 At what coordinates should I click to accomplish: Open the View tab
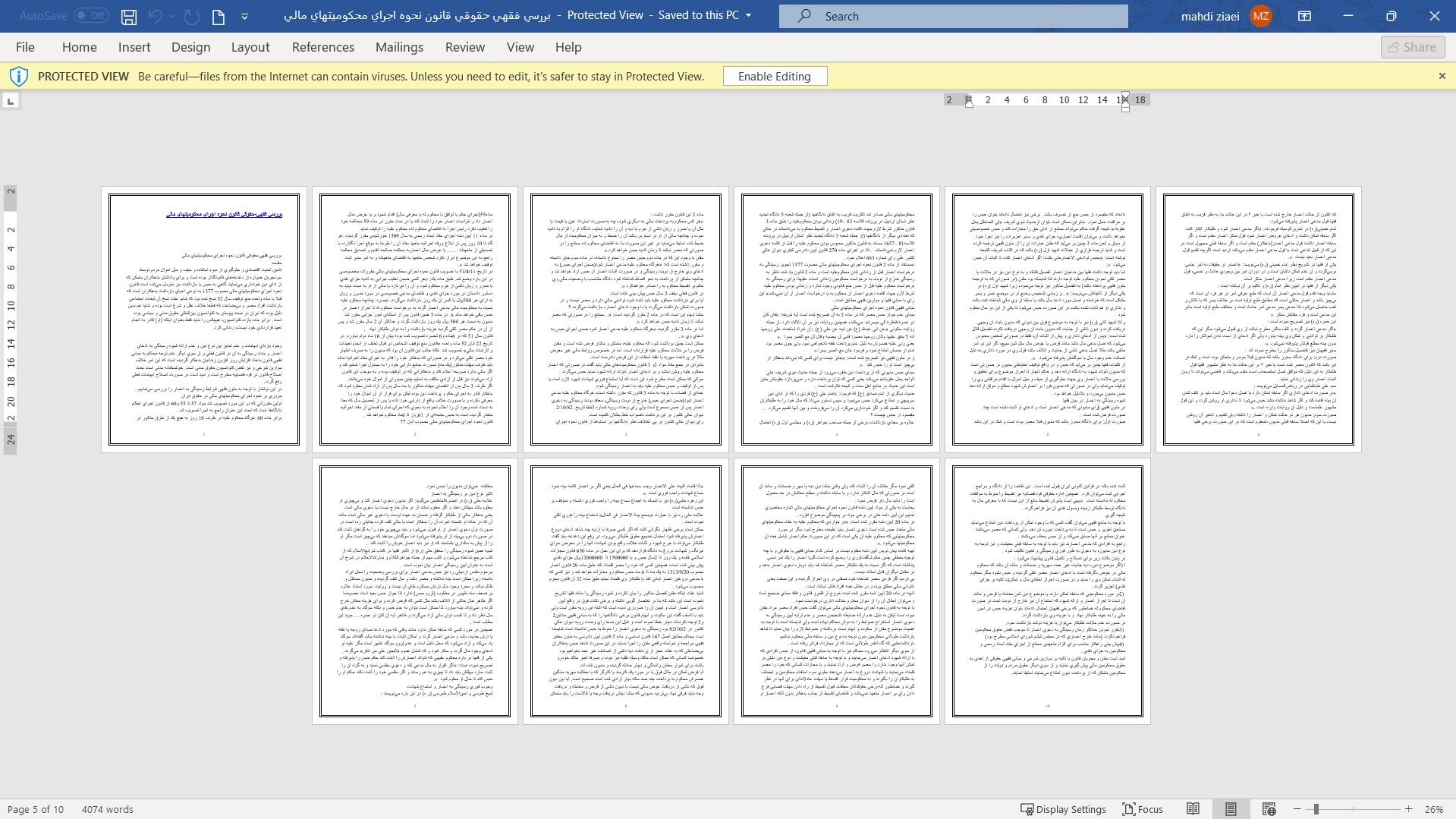coord(520,47)
